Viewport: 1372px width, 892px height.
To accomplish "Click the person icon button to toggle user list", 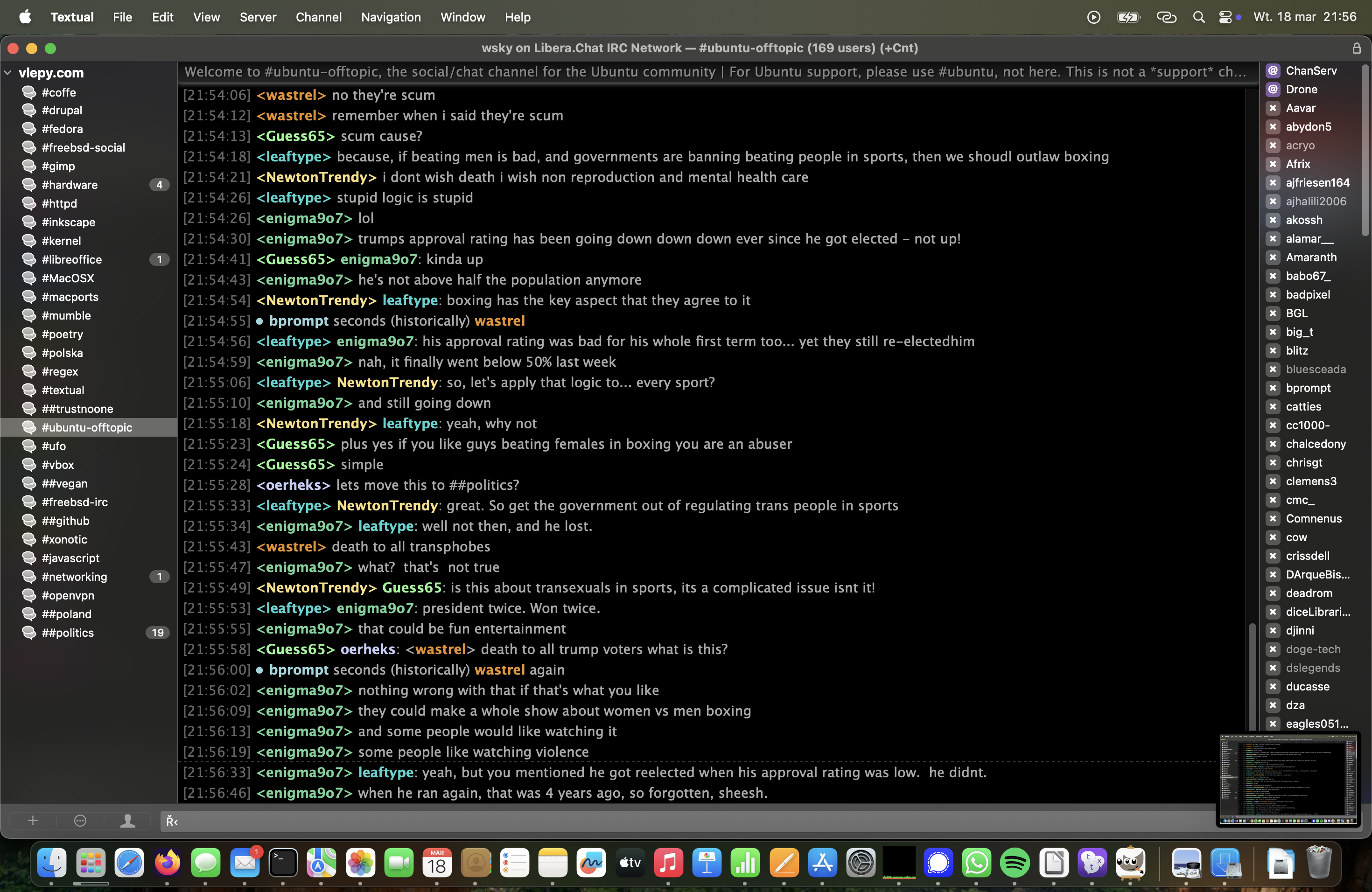I will [x=127, y=821].
